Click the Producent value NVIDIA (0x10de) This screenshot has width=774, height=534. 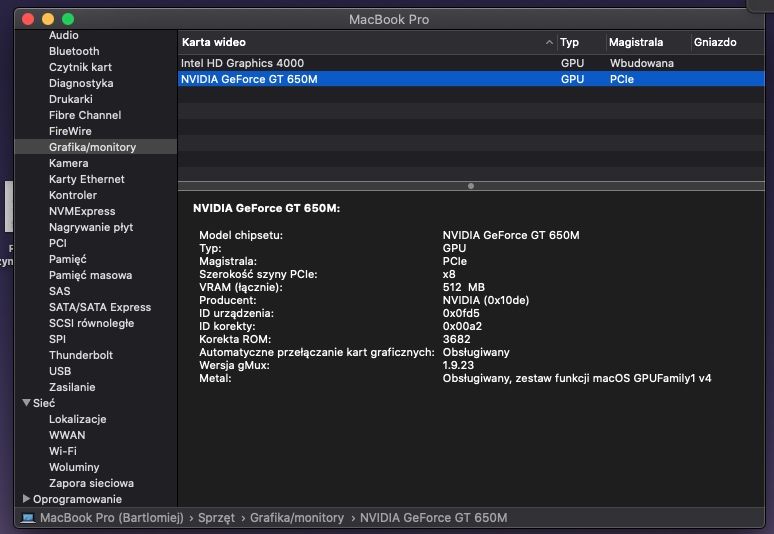(x=486, y=300)
